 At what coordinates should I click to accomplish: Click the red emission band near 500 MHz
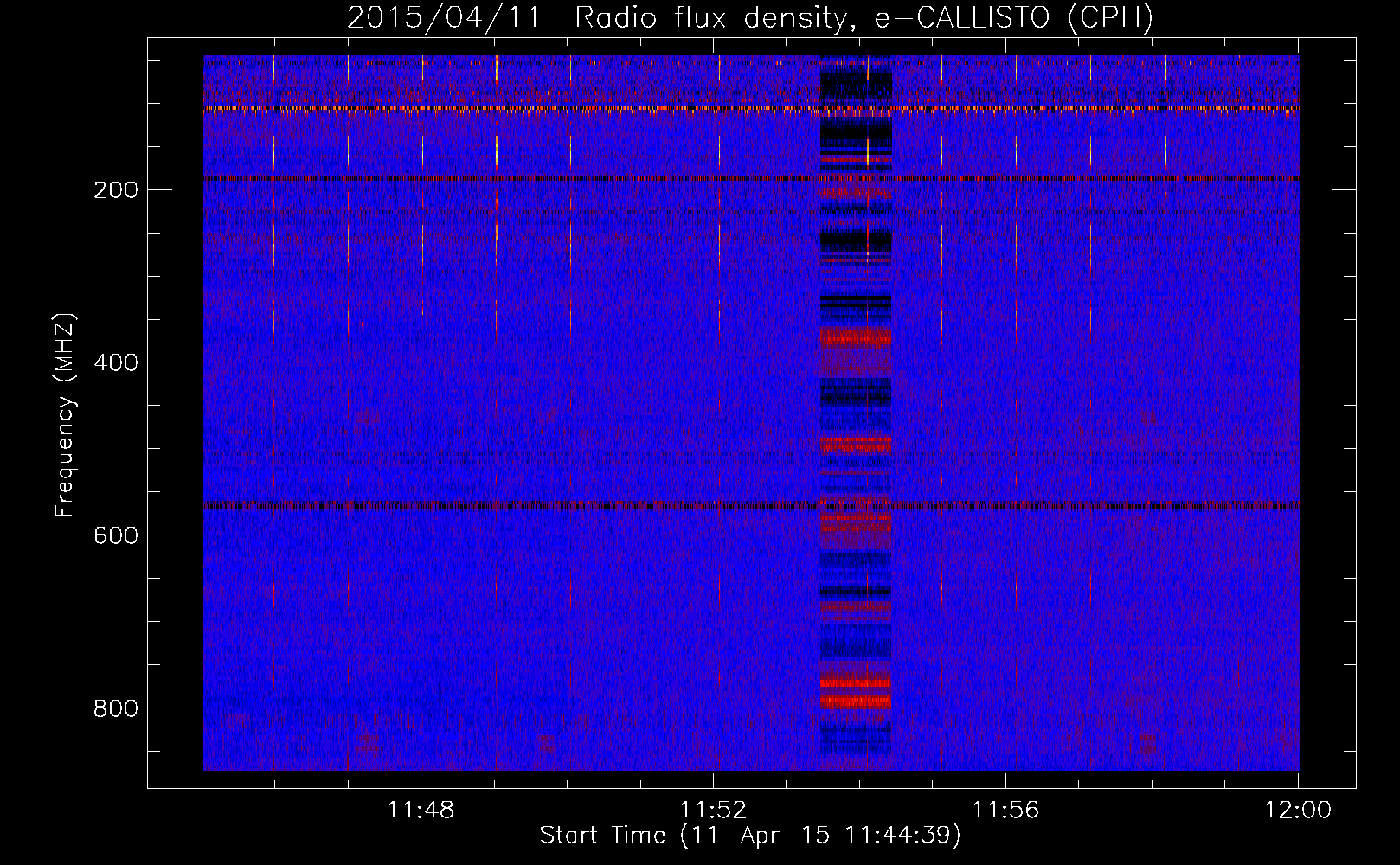pyautogui.click(x=855, y=445)
